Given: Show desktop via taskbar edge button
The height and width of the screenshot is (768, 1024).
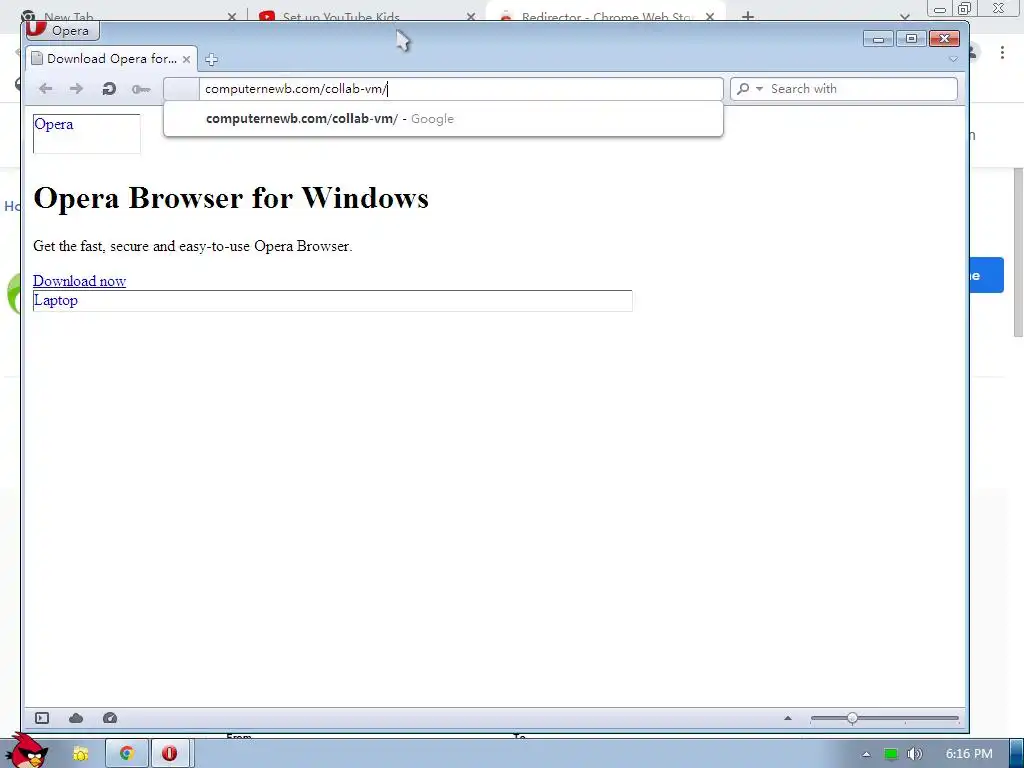Looking at the screenshot, I should point(1017,754).
